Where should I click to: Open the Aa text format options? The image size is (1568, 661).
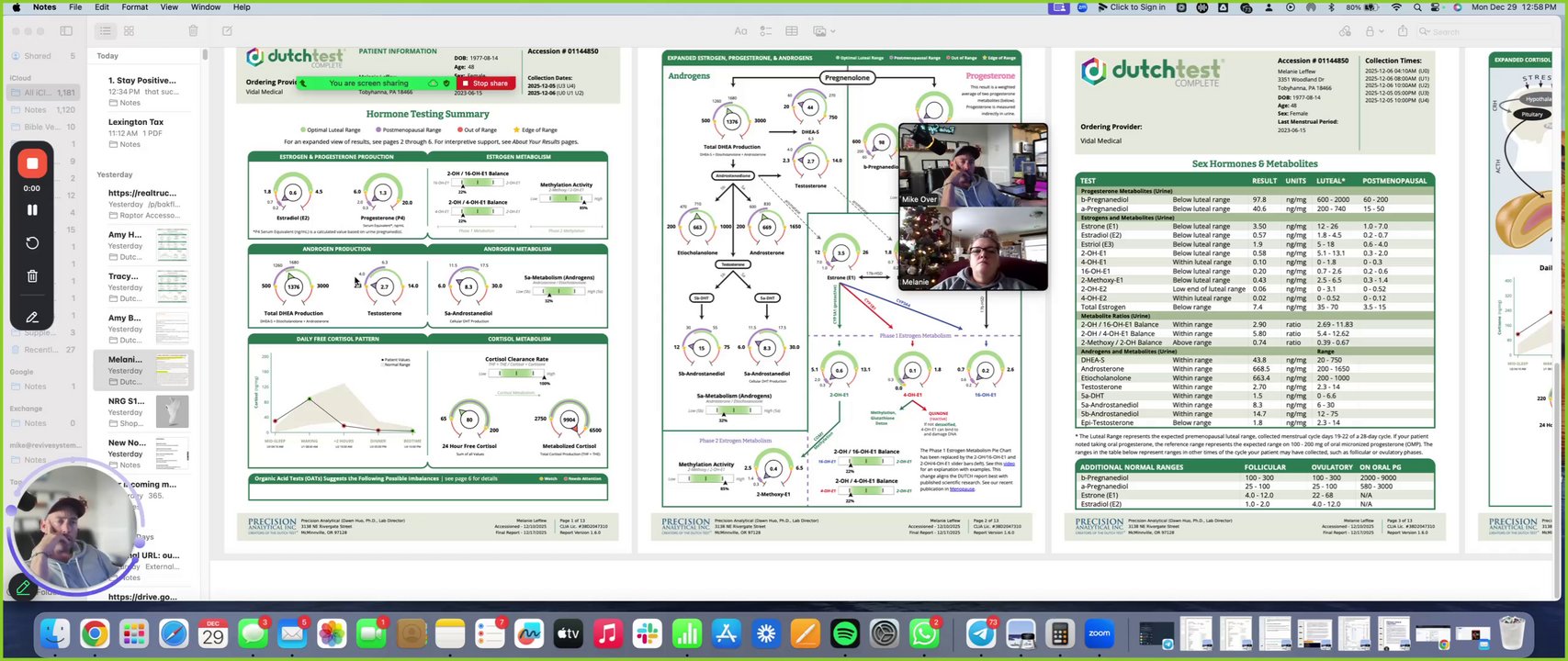pyautogui.click(x=740, y=31)
